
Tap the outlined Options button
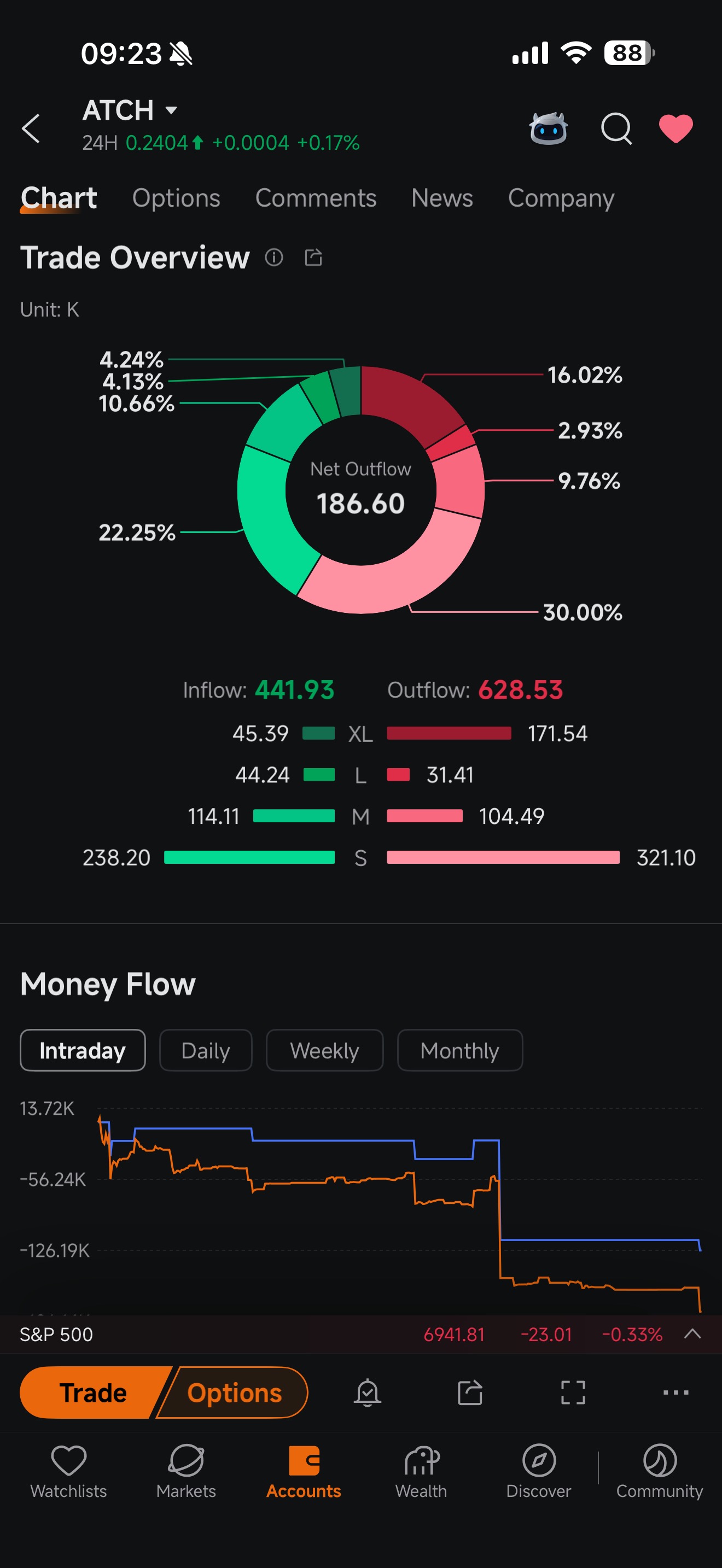click(234, 1393)
